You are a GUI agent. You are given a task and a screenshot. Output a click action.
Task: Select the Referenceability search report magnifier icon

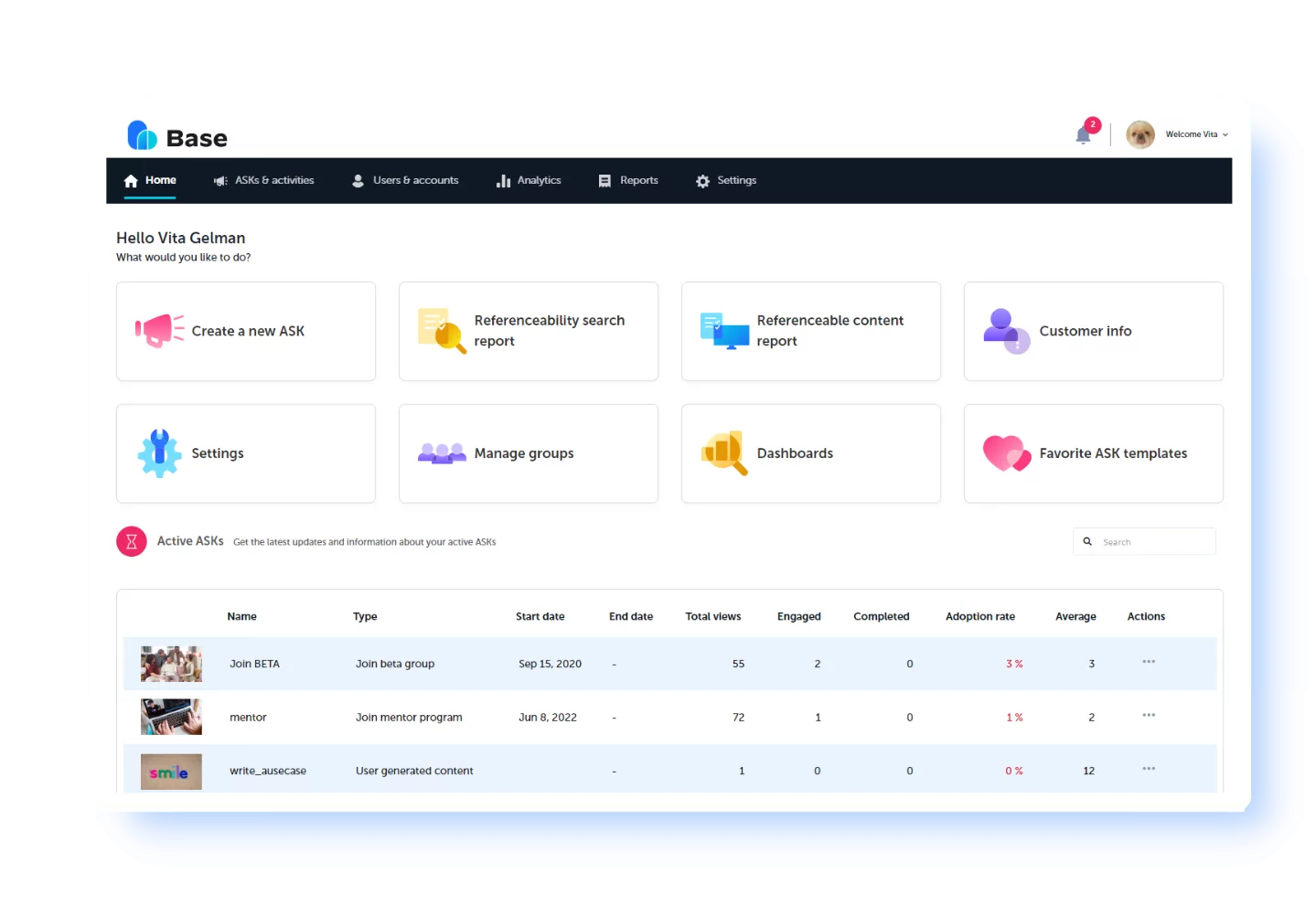pos(440,331)
